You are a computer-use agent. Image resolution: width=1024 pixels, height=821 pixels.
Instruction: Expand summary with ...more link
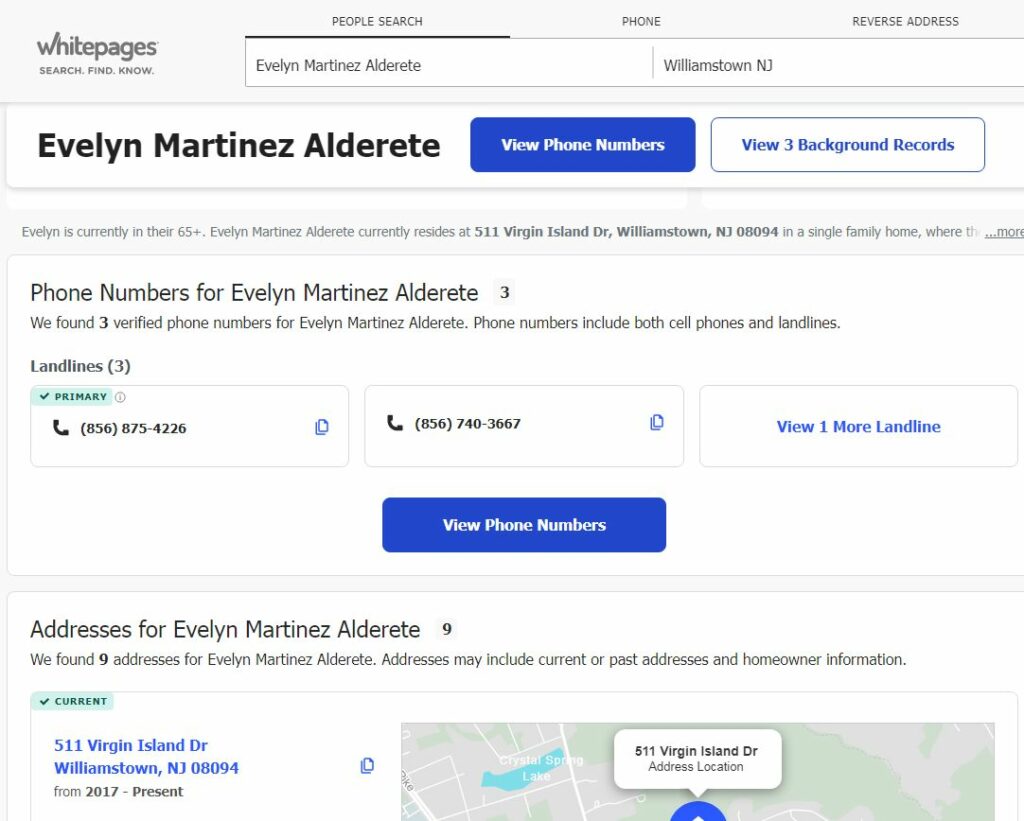[1004, 232]
